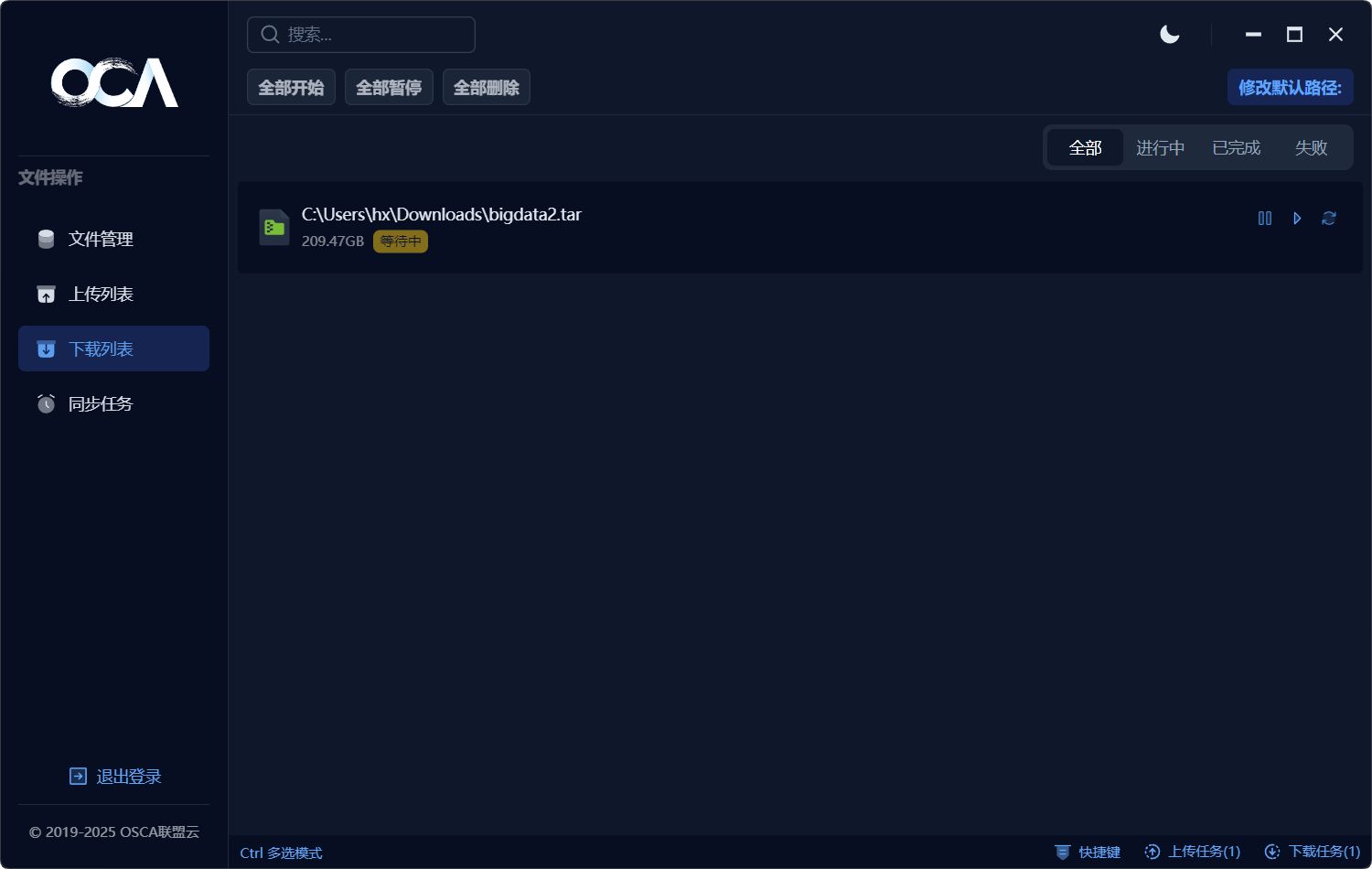Switch to the 已完成 filter tab
Image resolution: width=1372 pixels, height=869 pixels.
pos(1236,148)
